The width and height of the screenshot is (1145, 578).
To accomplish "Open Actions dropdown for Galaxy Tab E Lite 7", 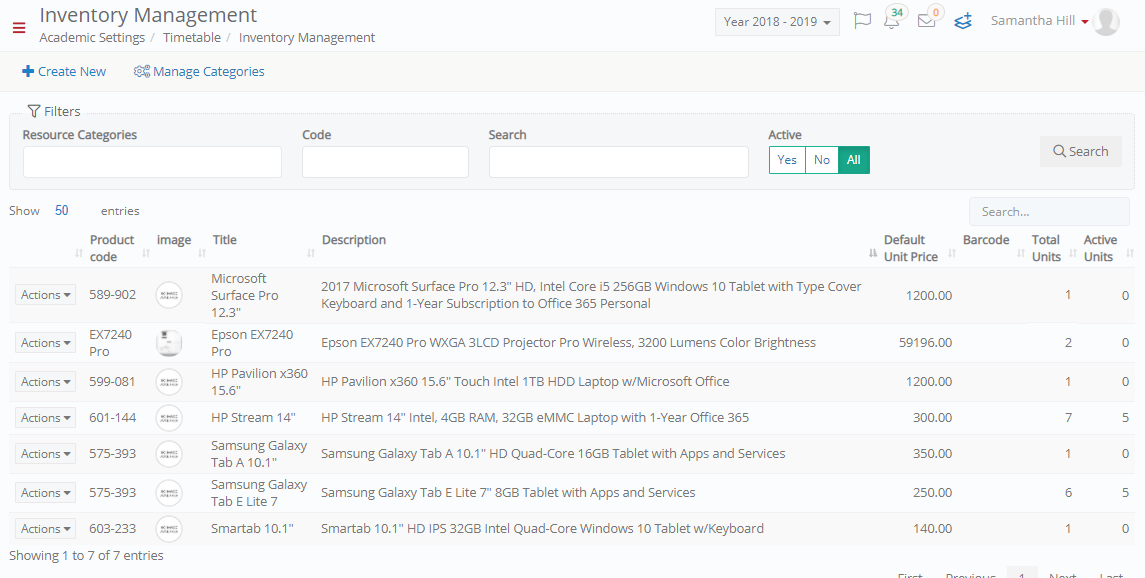I will point(45,493).
